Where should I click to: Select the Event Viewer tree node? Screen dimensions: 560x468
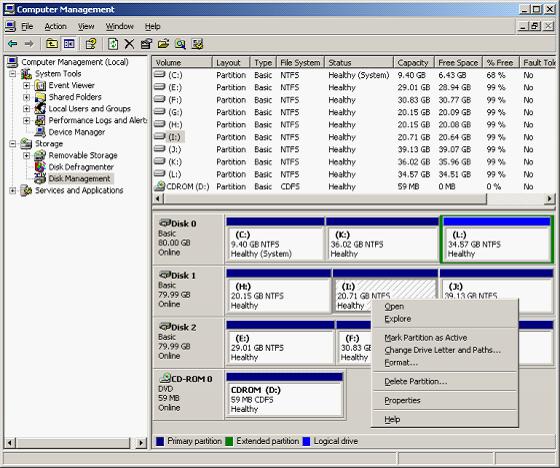coord(71,85)
